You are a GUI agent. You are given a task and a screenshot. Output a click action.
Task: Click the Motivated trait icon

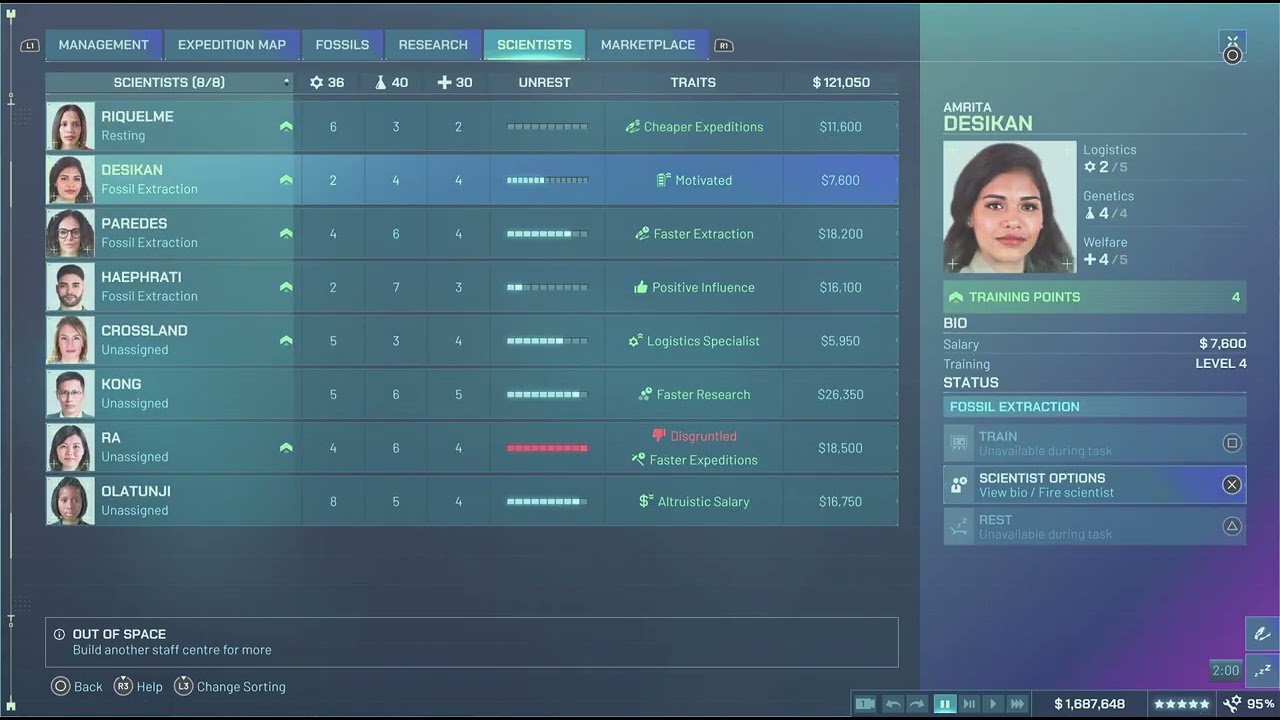click(x=663, y=180)
